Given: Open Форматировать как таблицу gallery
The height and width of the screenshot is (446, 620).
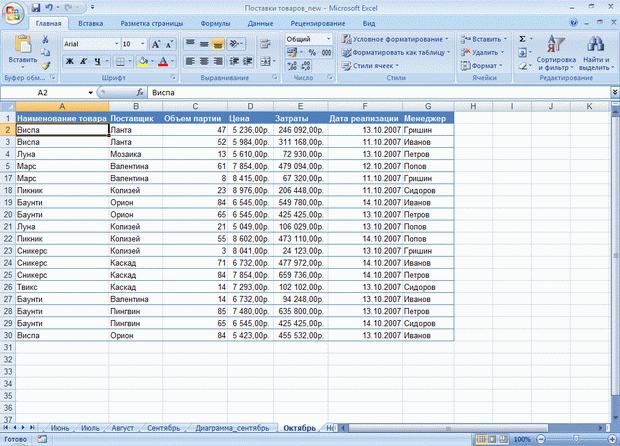Looking at the screenshot, I should click(x=396, y=52).
